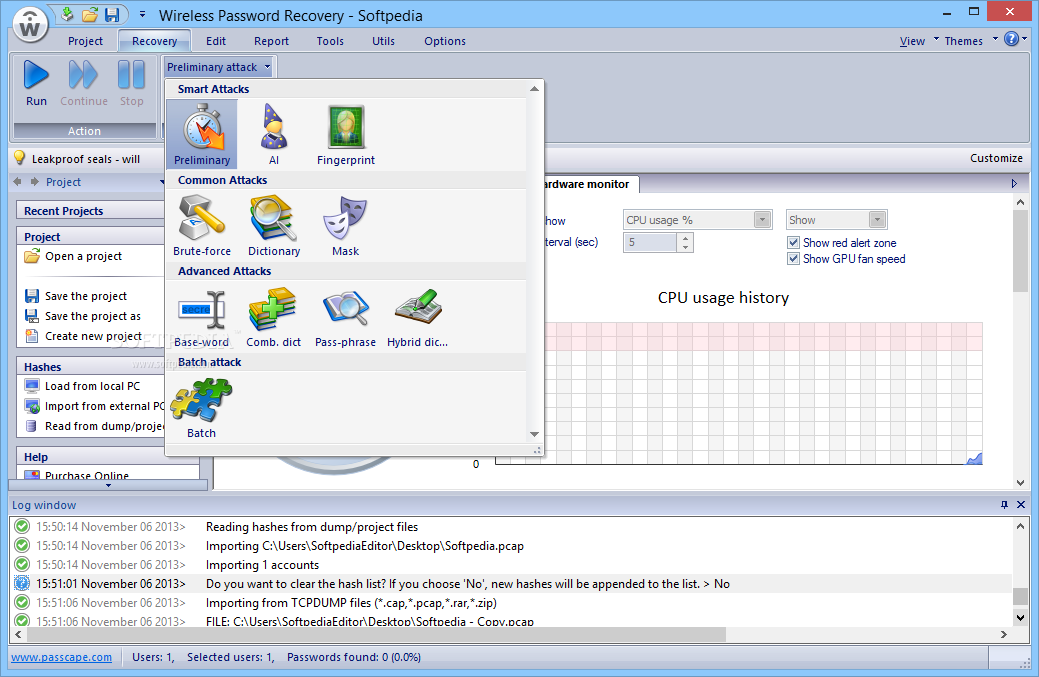Open the Options ribbon tab
The height and width of the screenshot is (677, 1039).
click(x=445, y=41)
